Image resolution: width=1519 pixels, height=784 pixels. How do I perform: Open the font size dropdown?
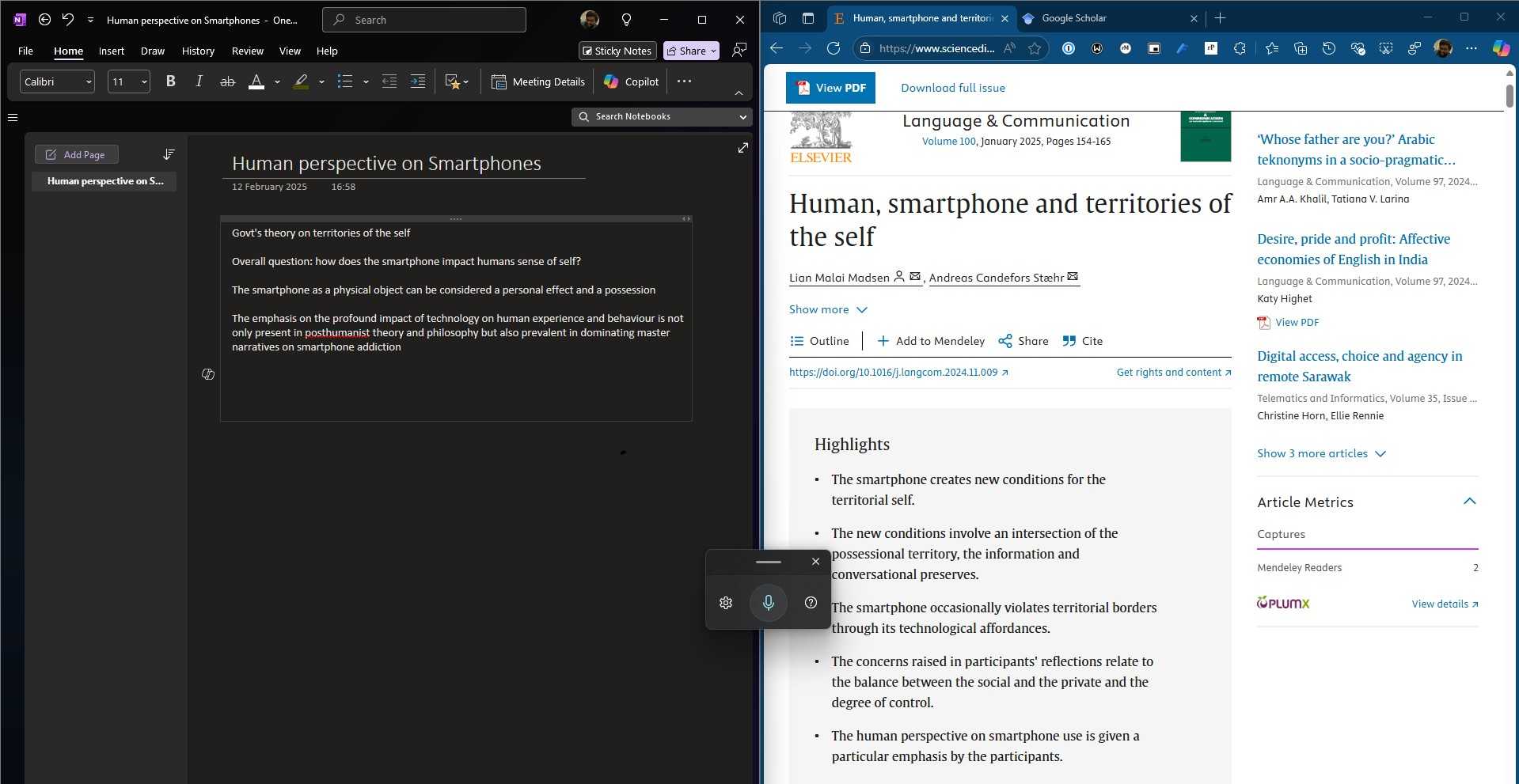point(129,81)
